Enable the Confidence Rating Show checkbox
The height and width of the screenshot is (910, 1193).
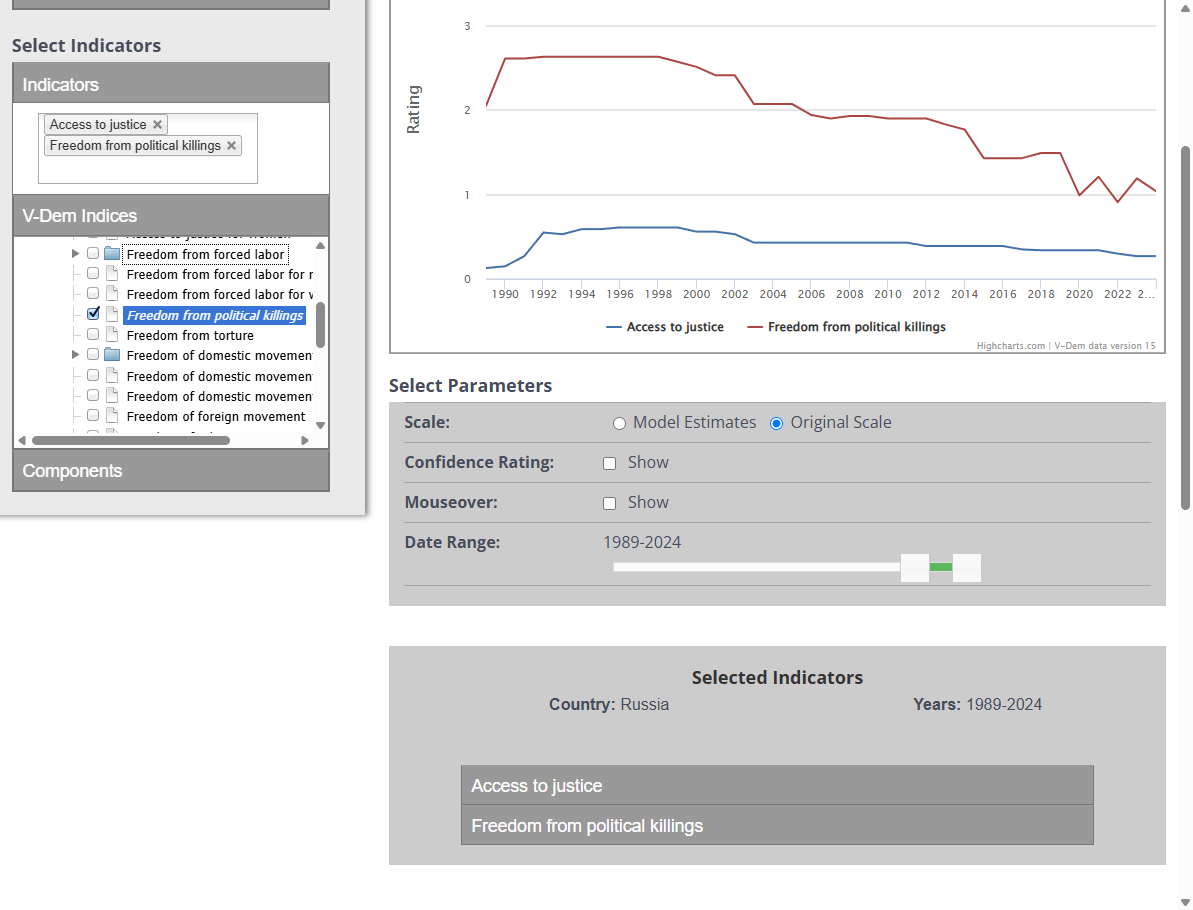tap(609, 463)
